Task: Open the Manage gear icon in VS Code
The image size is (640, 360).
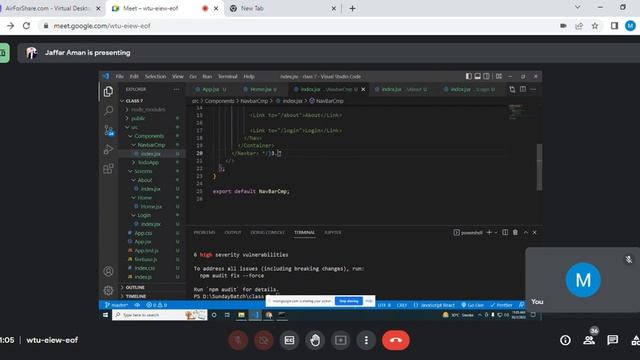Action: [108, 290]
